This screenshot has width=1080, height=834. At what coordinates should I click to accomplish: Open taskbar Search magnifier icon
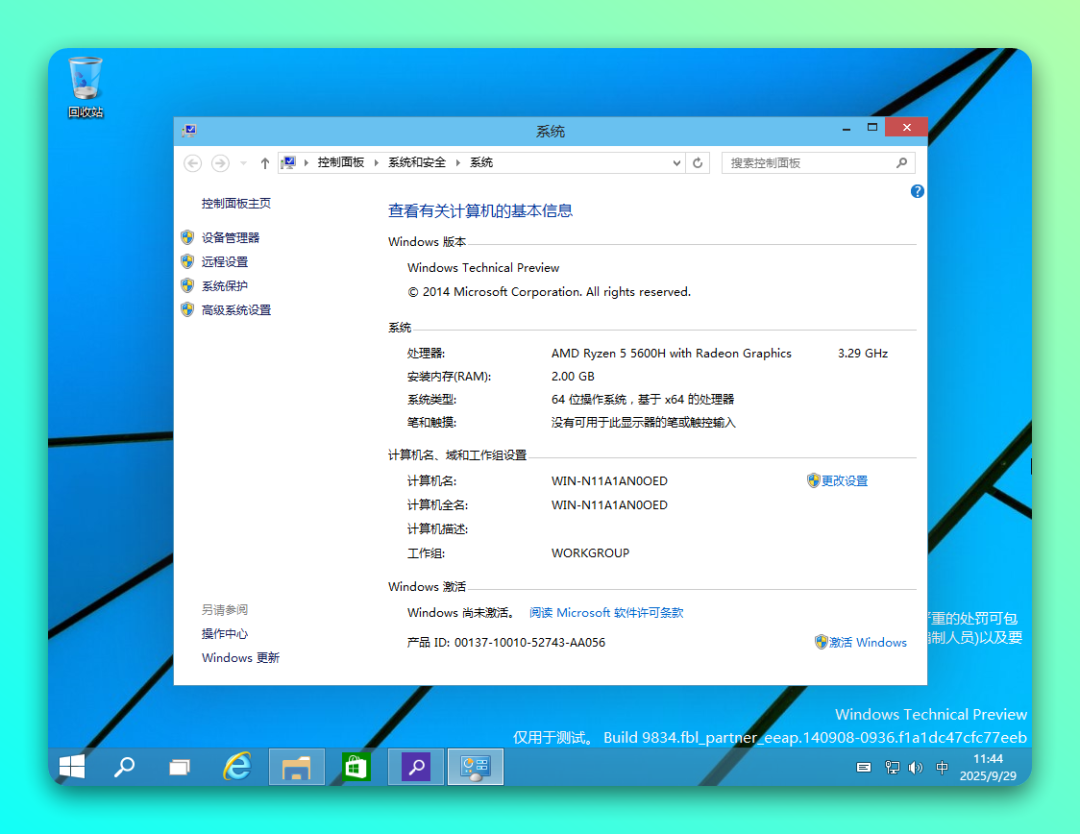click(x=124, y=767)
